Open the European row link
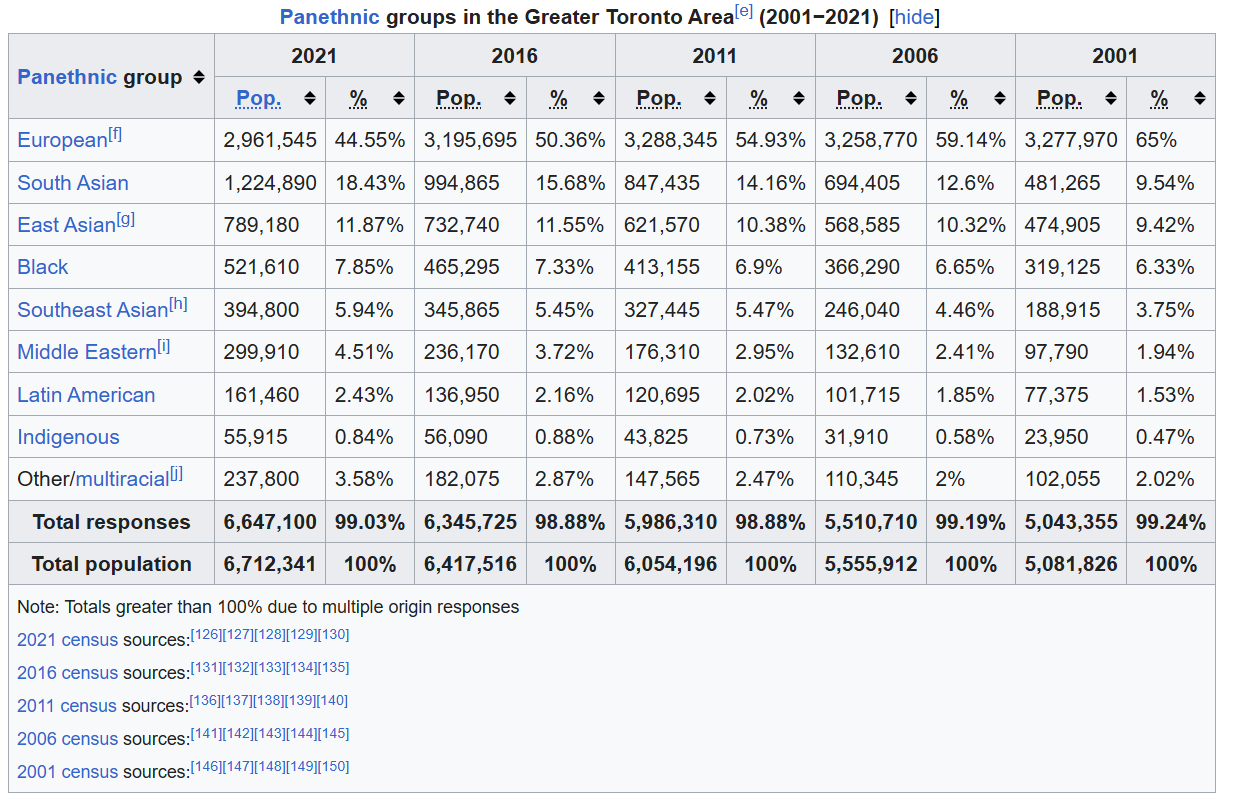The height and width of the screenshot is (808, 1233). click(62, 140)
